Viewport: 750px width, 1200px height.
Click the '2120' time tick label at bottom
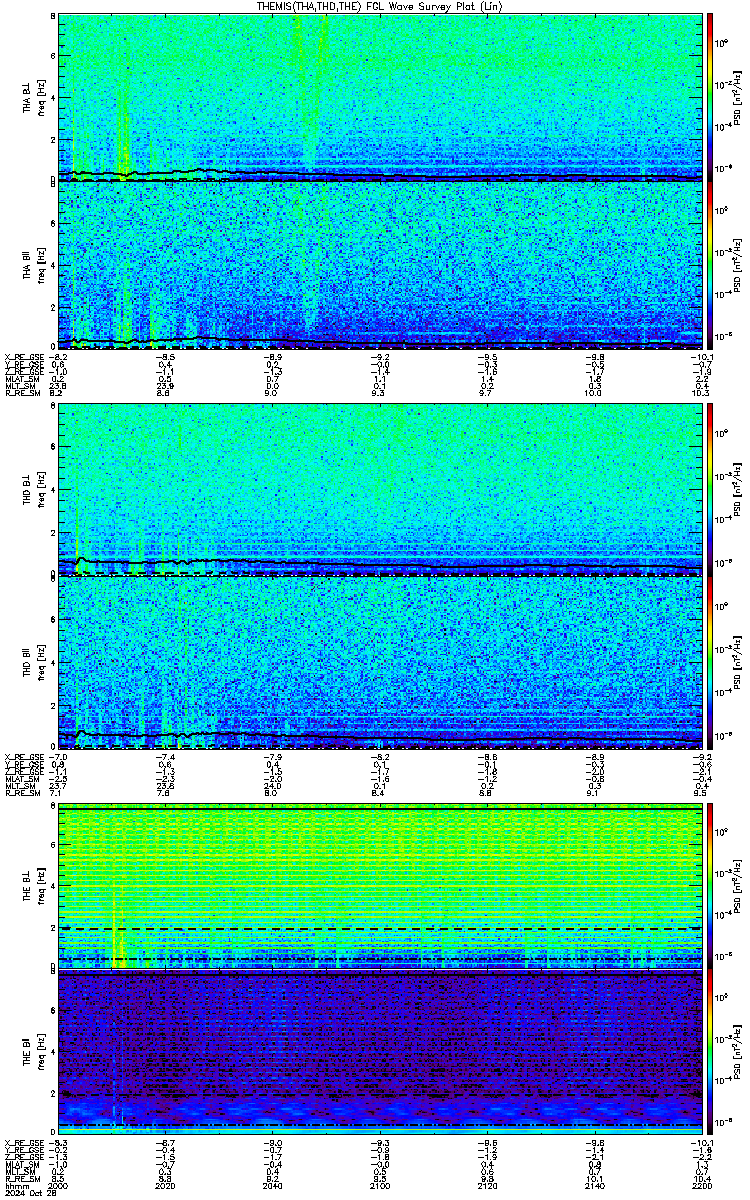tap(488, 1186)
